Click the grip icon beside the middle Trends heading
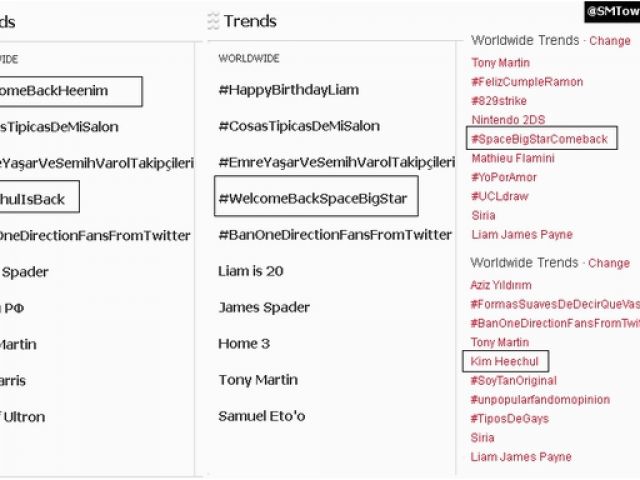This screenshot has height=480, width=640. 213,21
